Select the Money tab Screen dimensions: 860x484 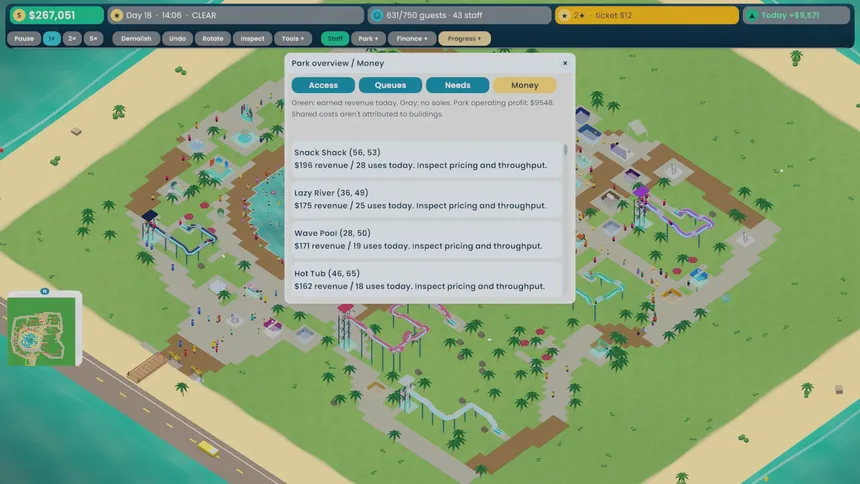pyautogui.click(x=525, y=85)
